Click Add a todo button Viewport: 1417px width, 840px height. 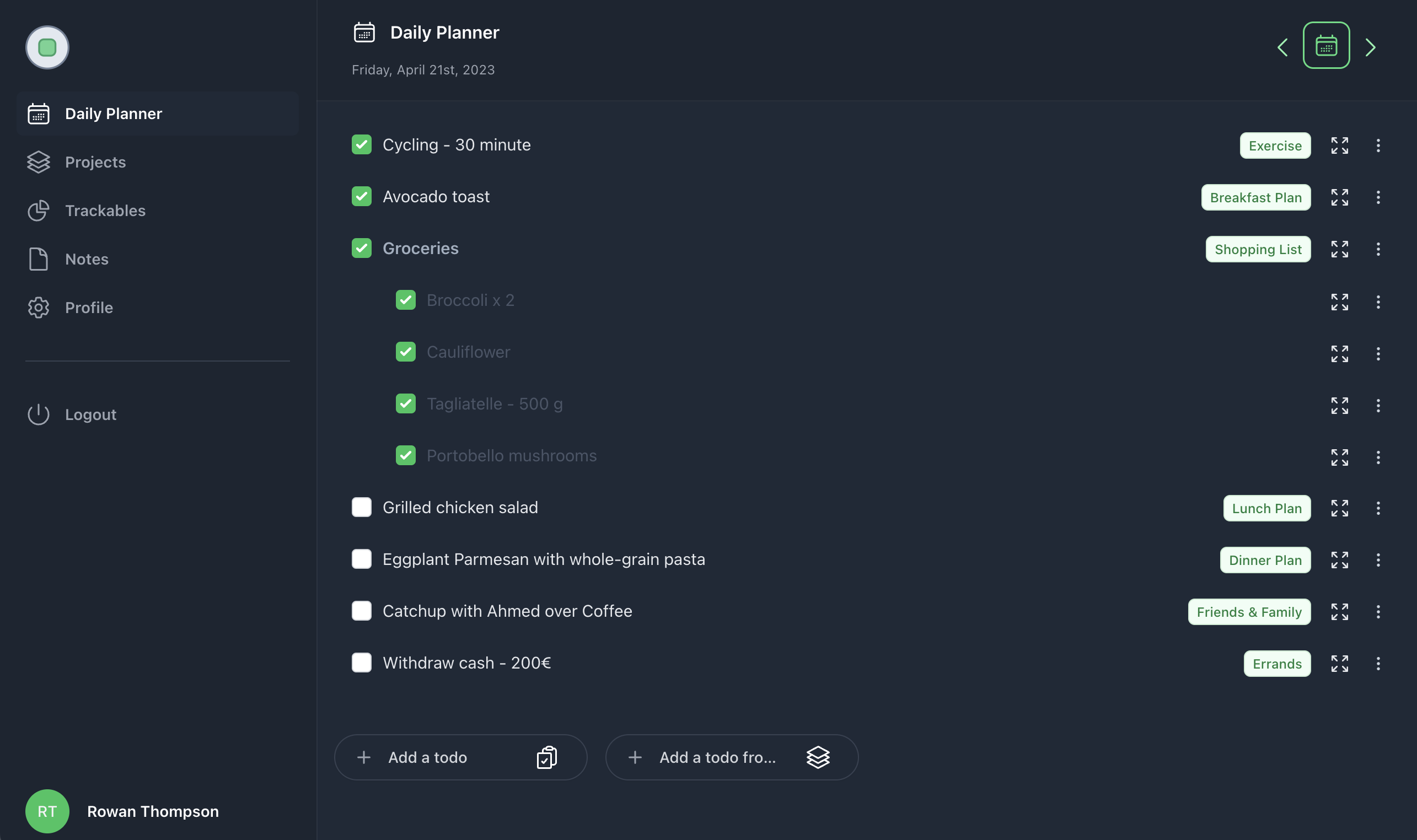(460, 757)
